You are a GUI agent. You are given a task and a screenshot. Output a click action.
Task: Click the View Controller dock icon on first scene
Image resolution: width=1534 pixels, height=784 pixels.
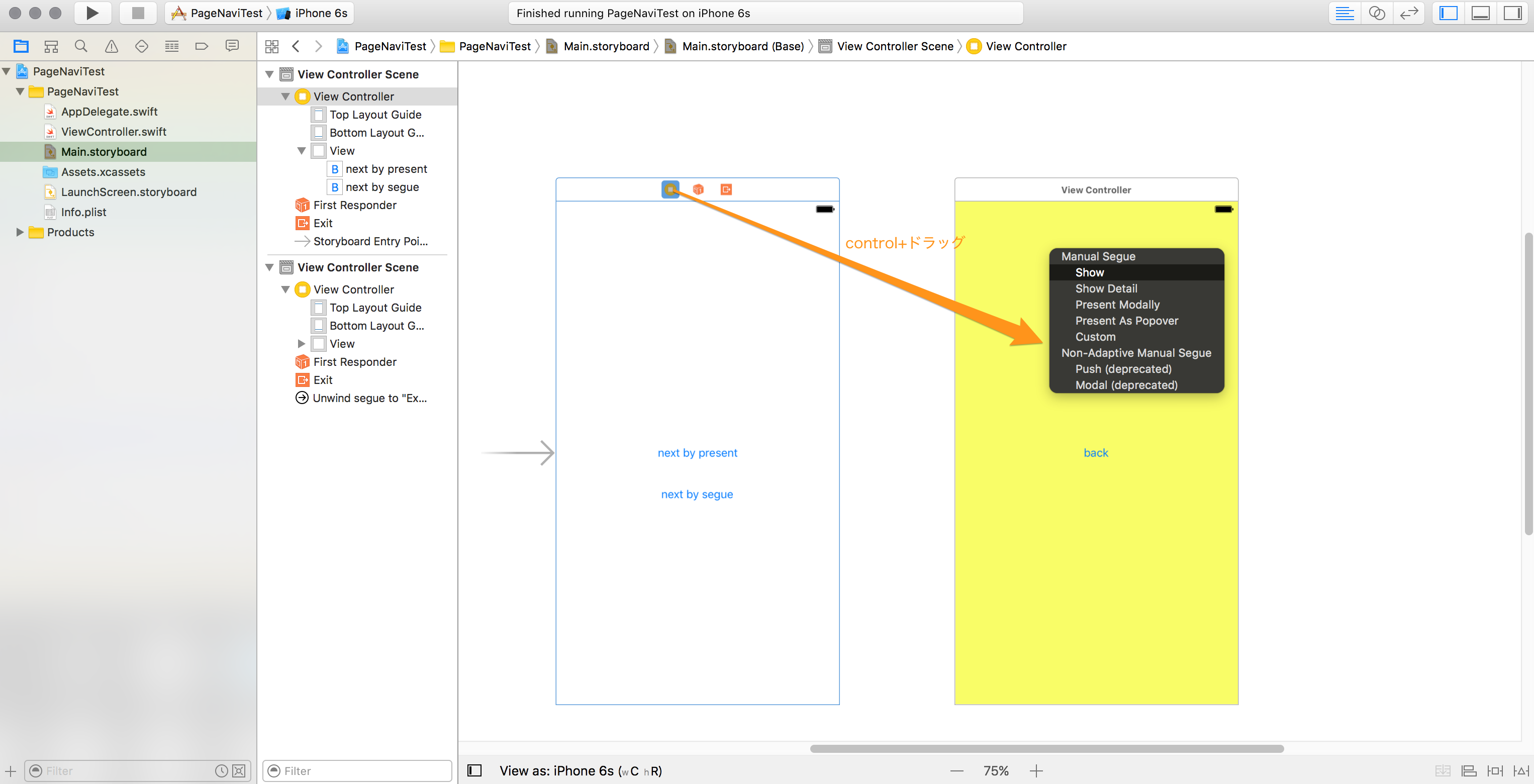point(670,189)
